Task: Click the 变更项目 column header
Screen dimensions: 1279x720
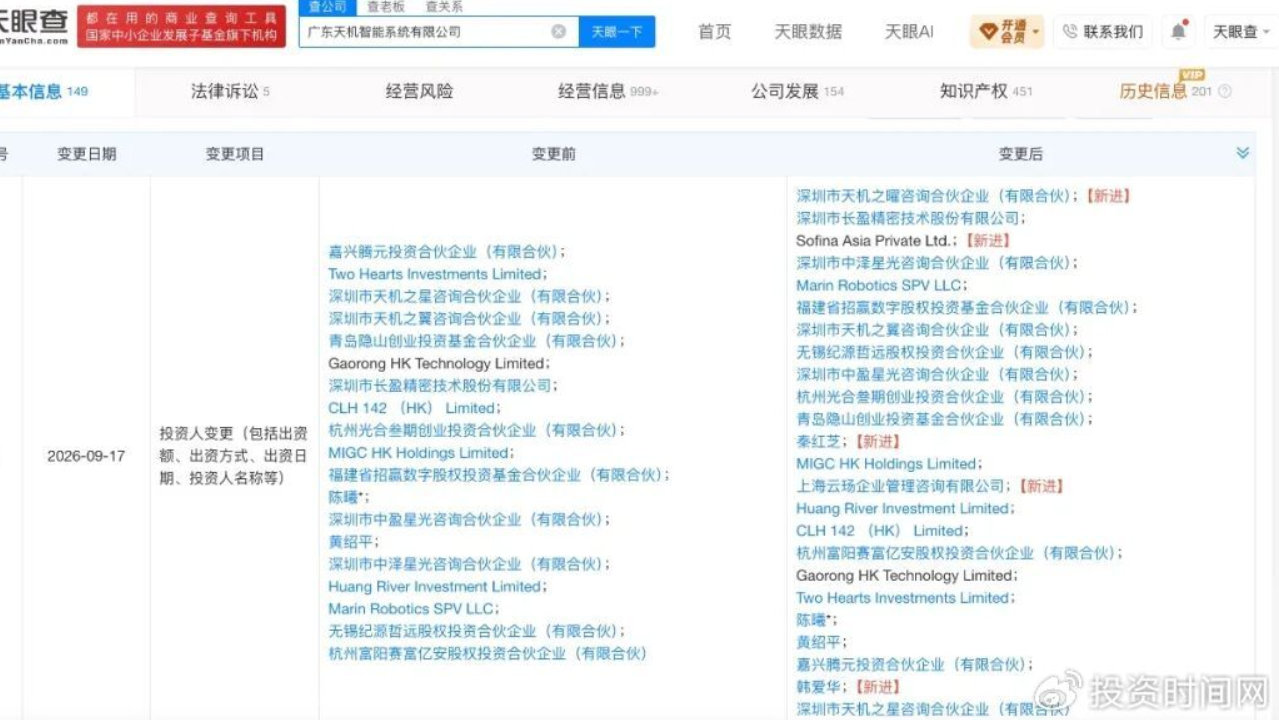Action: click(235, 154)
